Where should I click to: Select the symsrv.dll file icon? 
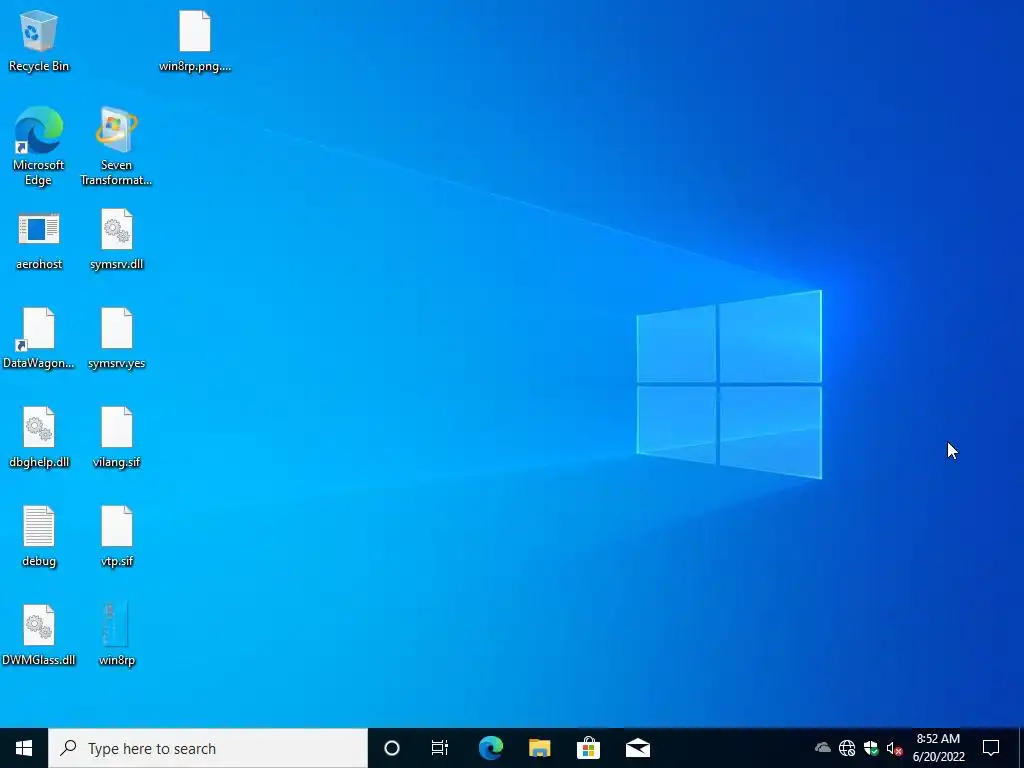click(116, 241)
